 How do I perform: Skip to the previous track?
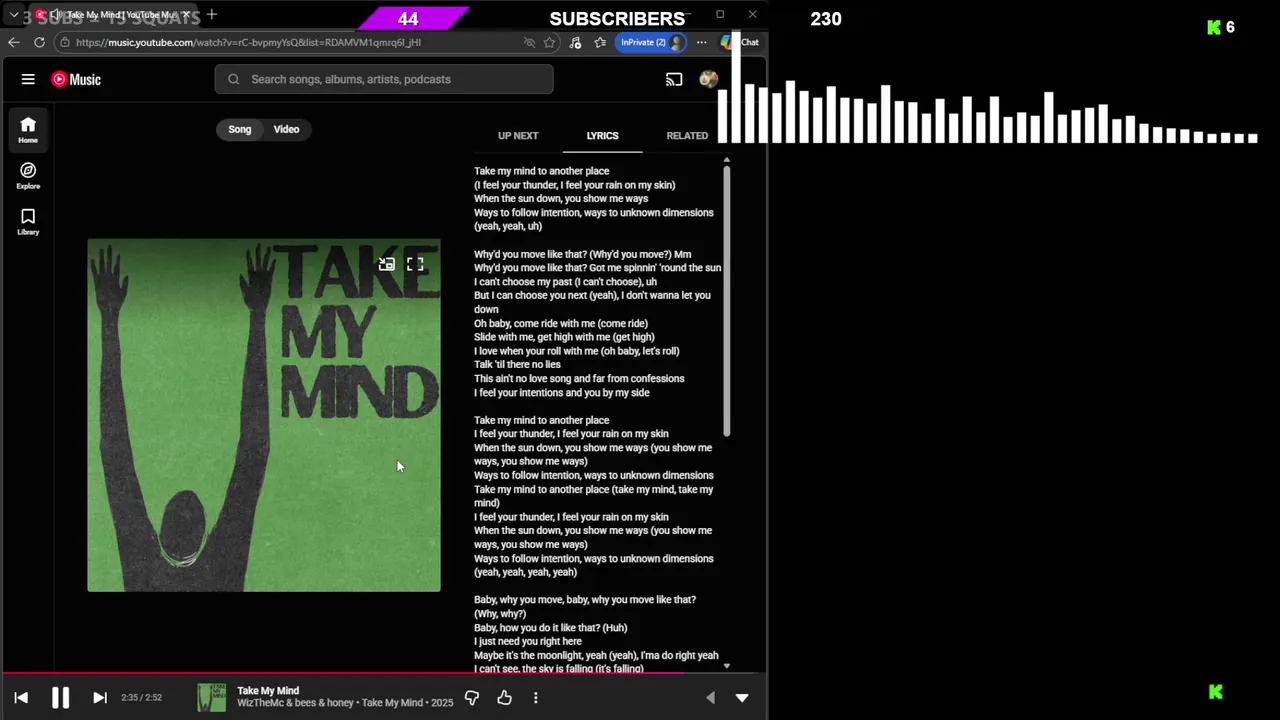coord(21,698)
